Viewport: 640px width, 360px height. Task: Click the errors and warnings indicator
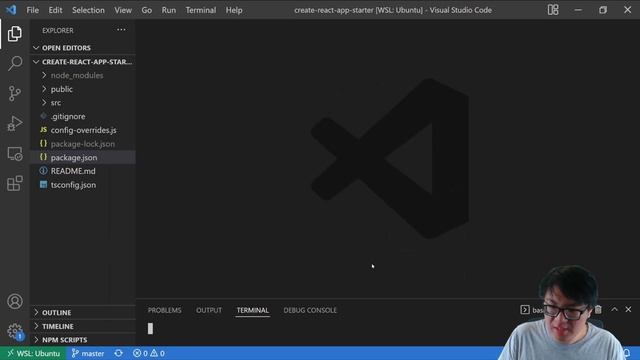(x=149, y=353)
